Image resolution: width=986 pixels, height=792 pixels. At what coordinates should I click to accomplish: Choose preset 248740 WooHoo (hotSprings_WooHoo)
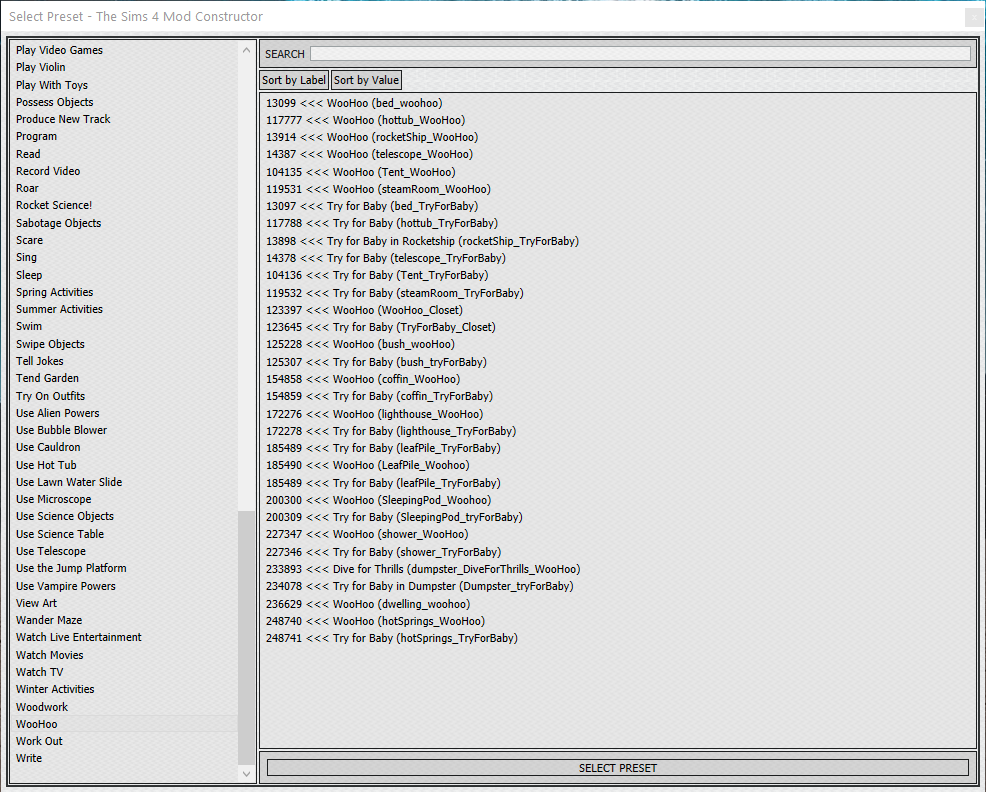point(375,621)
